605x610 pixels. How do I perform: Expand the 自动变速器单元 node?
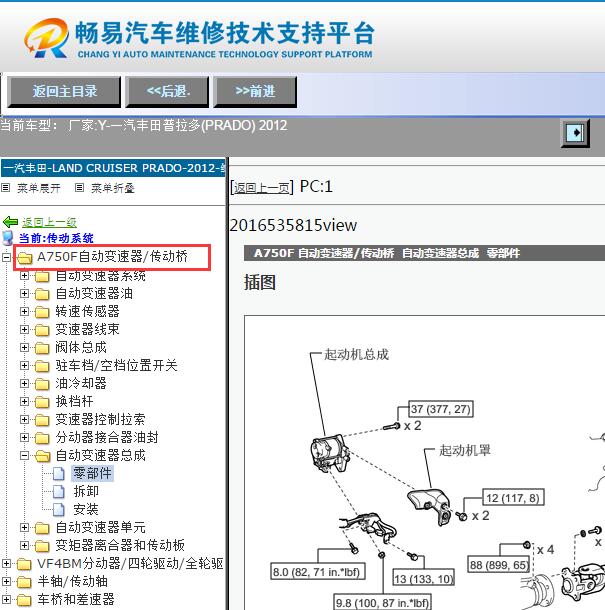coord(24,527)
